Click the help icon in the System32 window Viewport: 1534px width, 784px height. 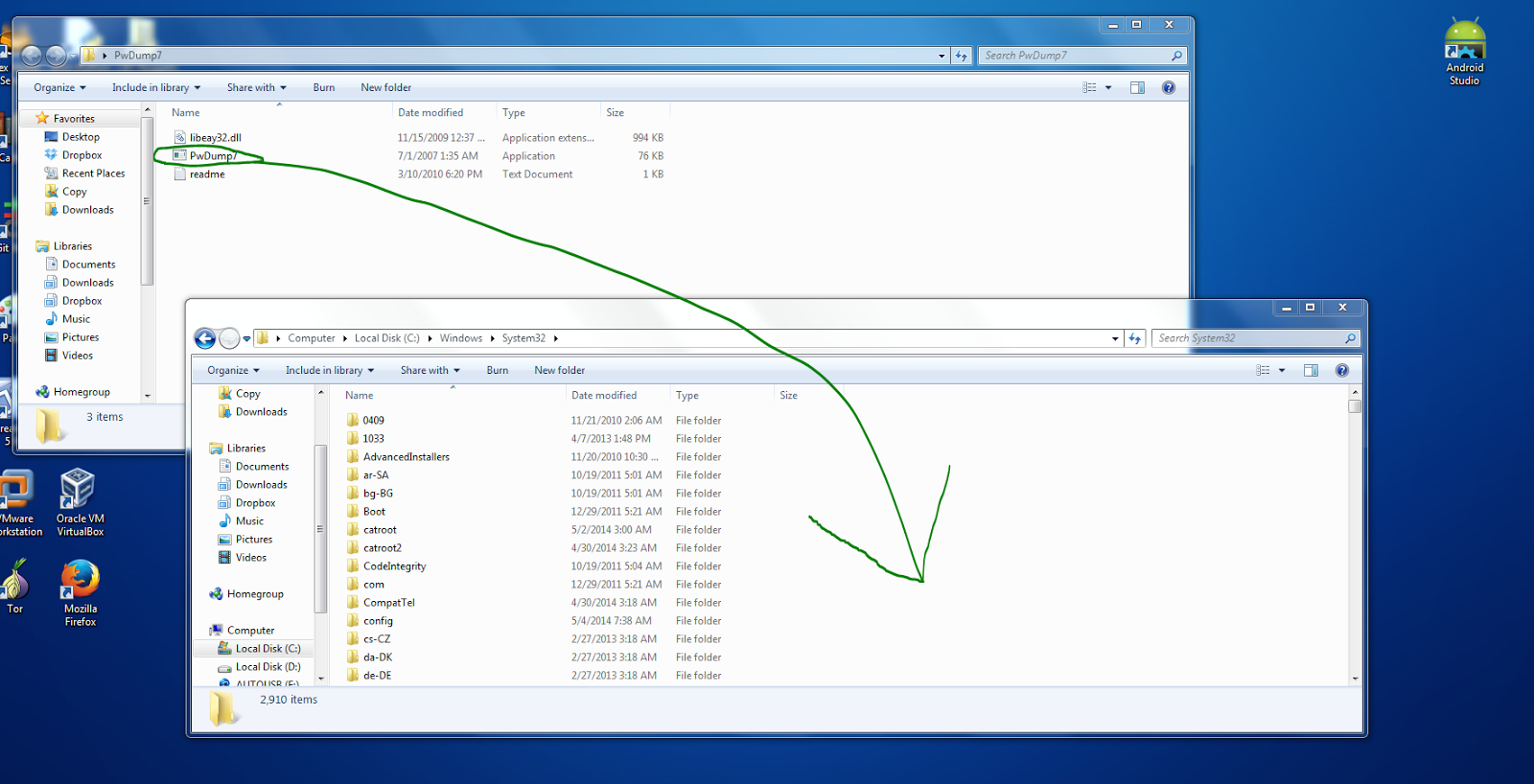point(1341,370)
